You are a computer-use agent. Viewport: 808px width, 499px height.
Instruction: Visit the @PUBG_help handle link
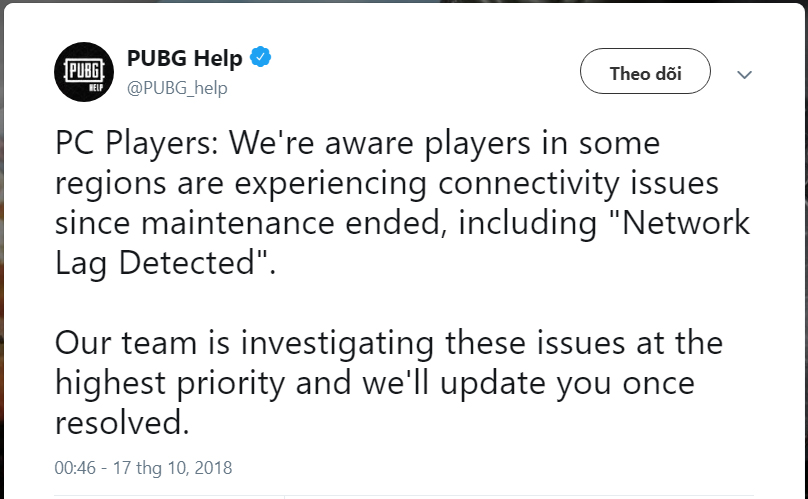click(x=177, y=88)
